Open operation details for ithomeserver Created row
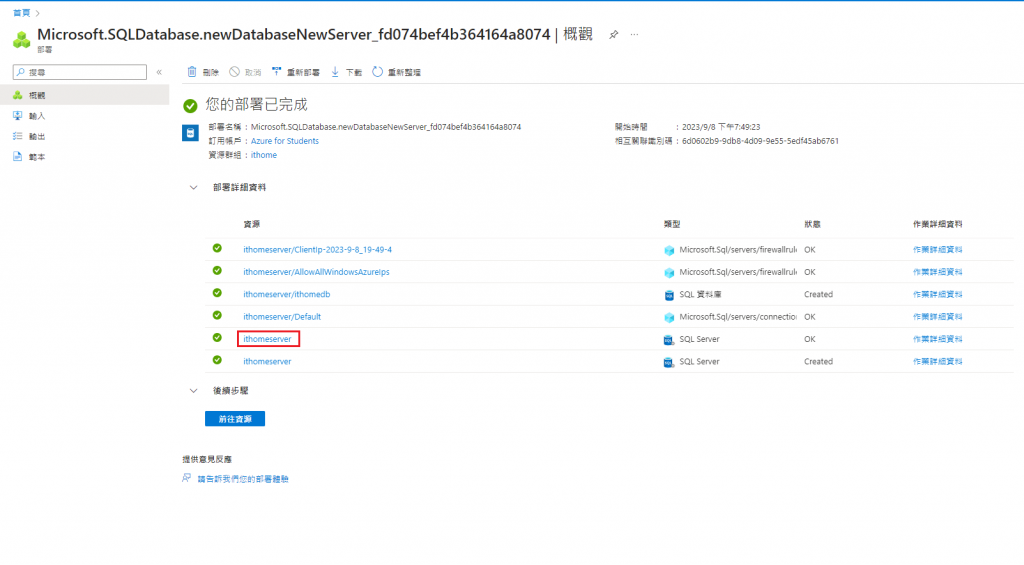The width and height of the screenshot is (1024, 565). (938, 361)
